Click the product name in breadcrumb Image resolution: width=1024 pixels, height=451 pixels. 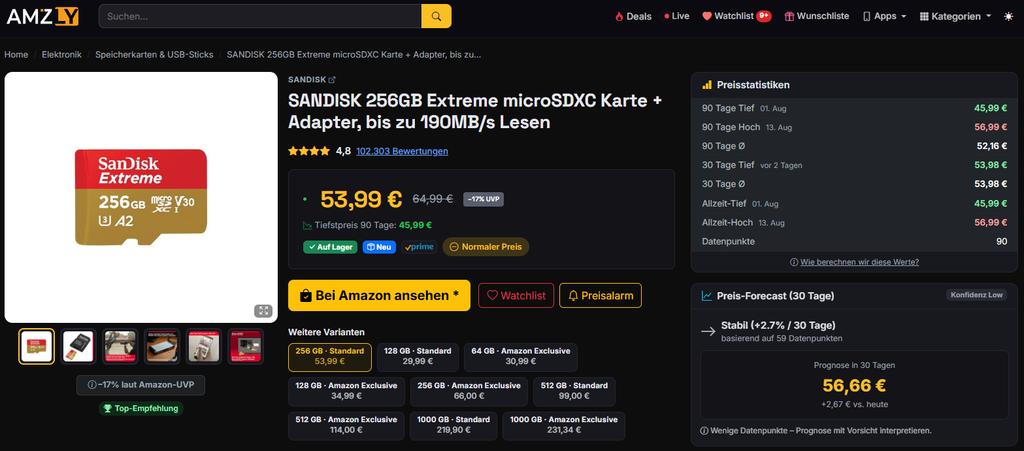click(354, 54)
